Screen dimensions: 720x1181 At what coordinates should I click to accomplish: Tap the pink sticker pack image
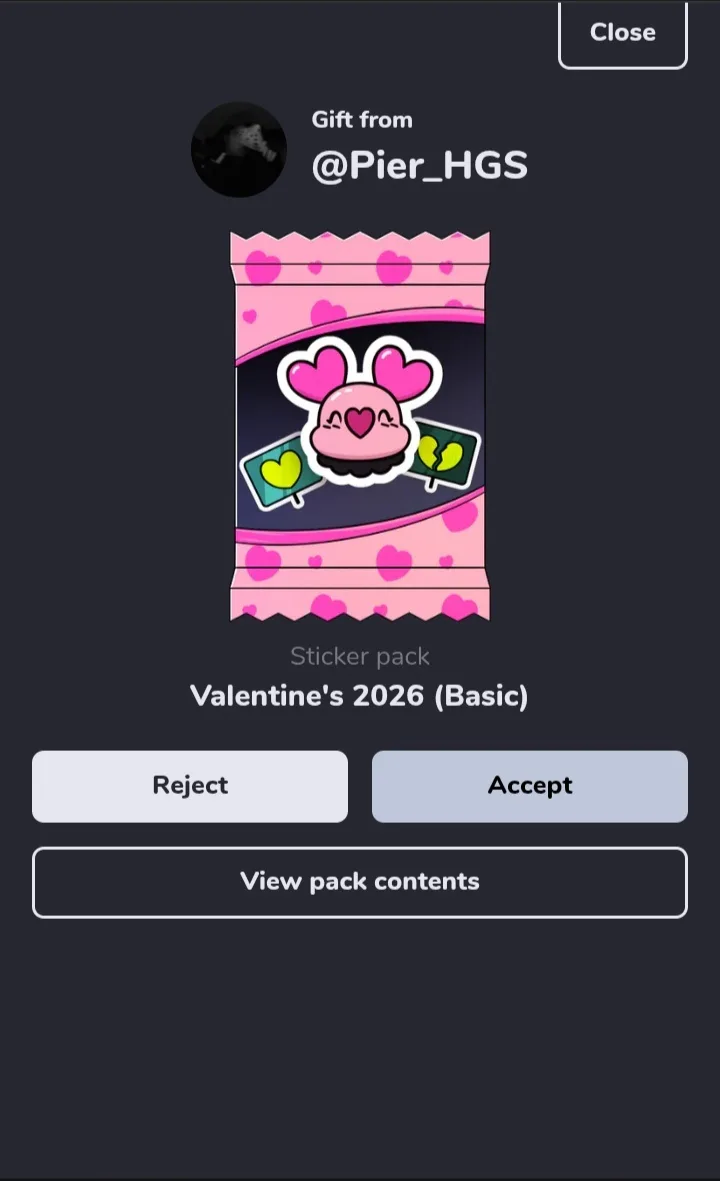point(360,426)
